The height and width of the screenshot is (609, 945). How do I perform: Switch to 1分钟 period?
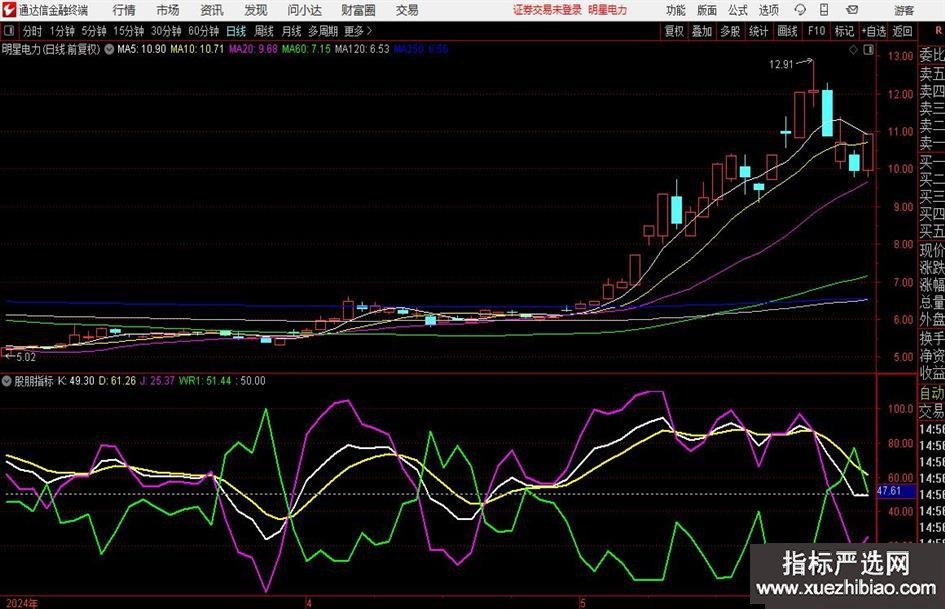(62, 31)
